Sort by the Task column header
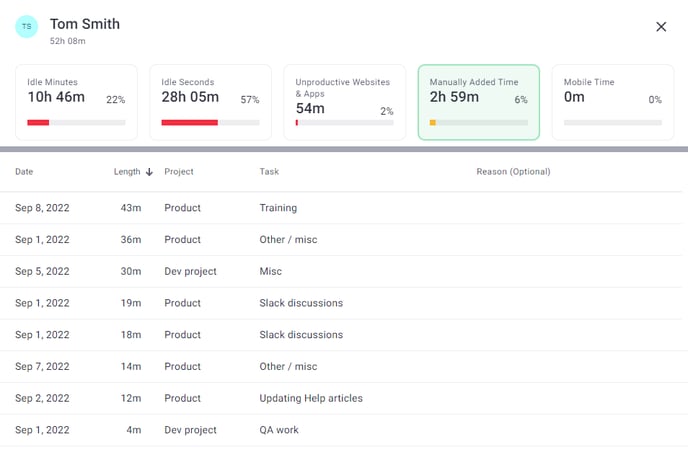This screenshot has height=460, width=688. 269,172
